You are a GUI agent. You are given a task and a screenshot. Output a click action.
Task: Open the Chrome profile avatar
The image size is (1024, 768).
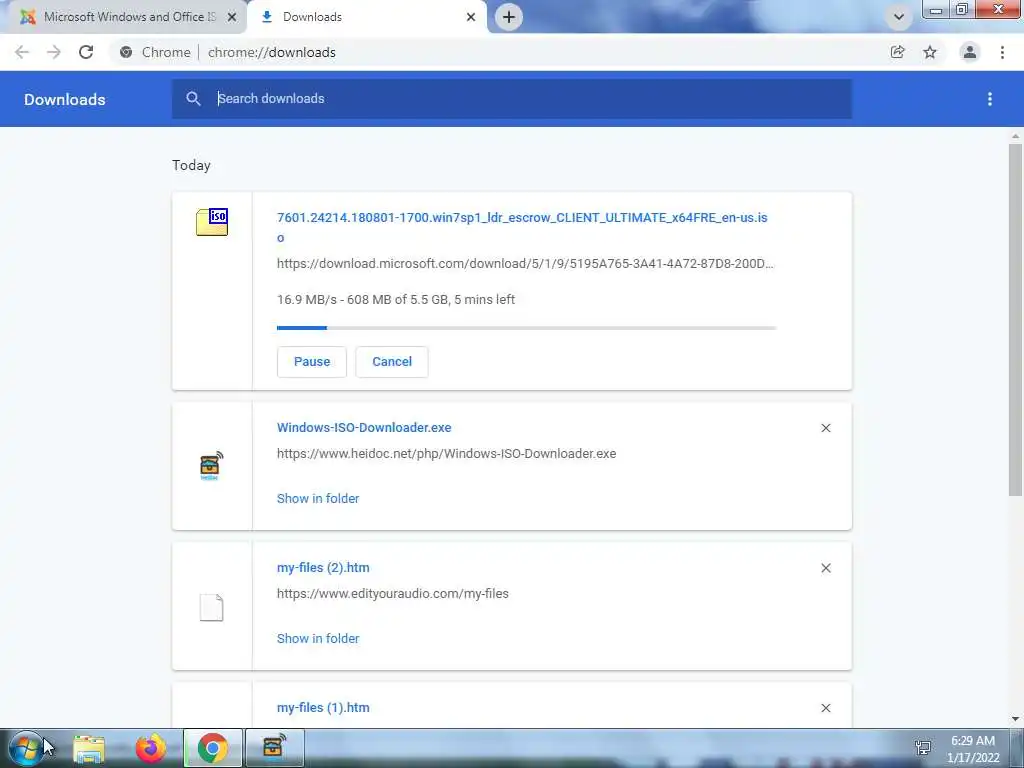(970, 52)
